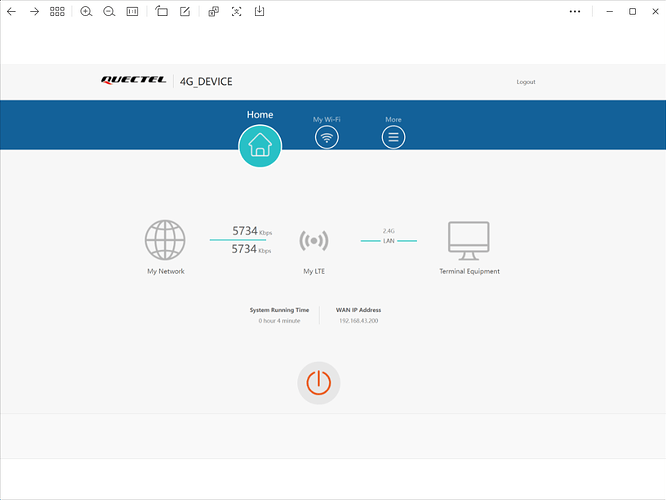
Task: Open the More menu tab
Action: (x=393, y=137)
